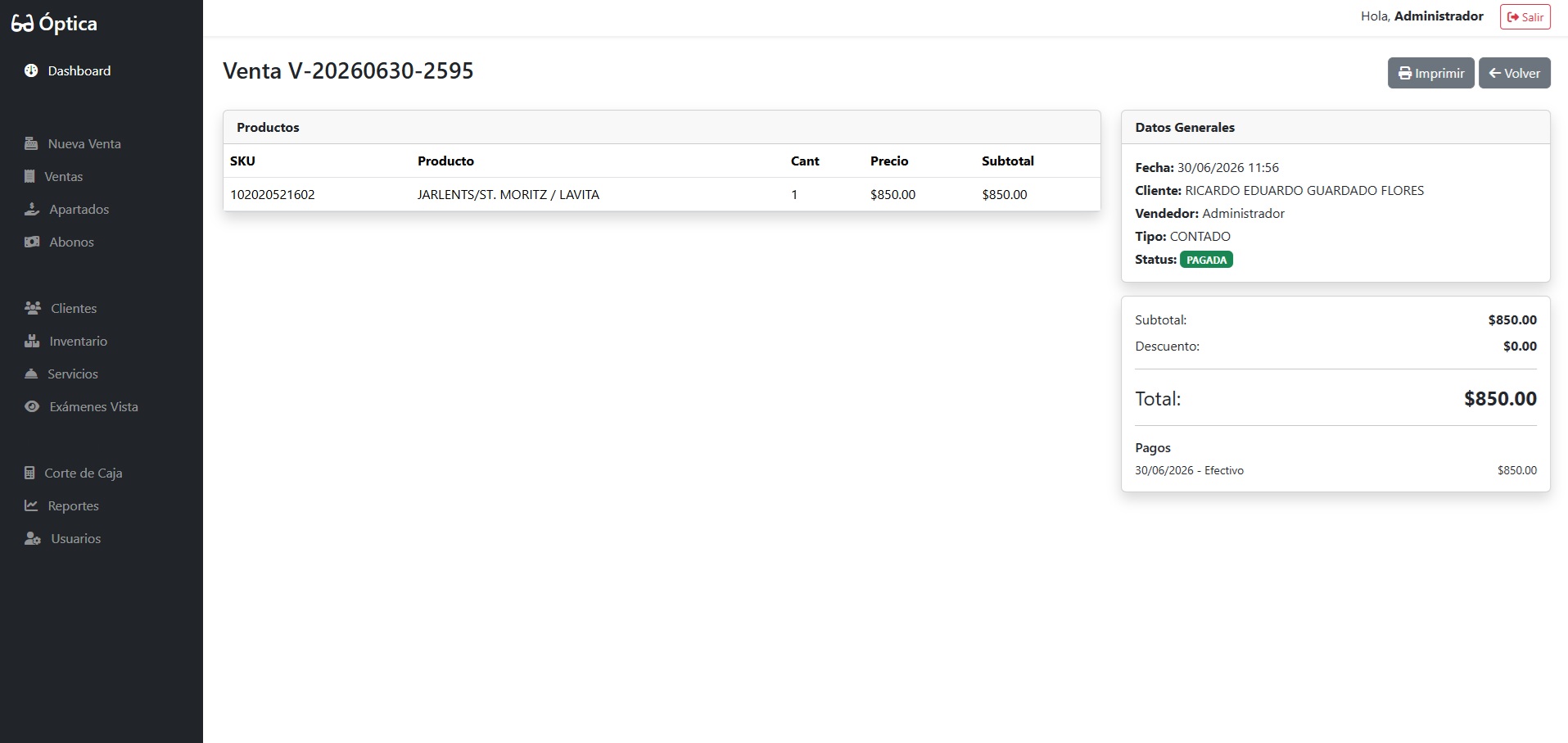Click the Apartados hand-holding icon
The height and width of the screenshot is (743, 1568).
[x=32, y=209]
